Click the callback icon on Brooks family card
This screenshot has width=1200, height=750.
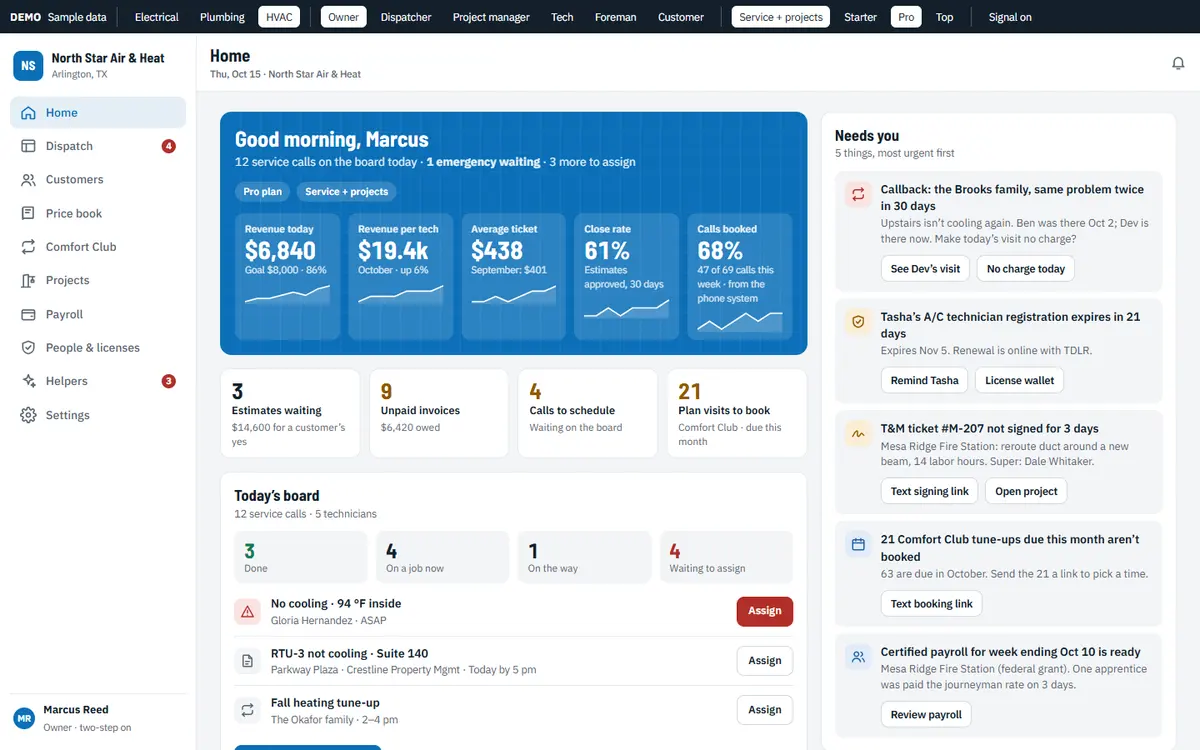pyautogui.click(x=858, y=194)
